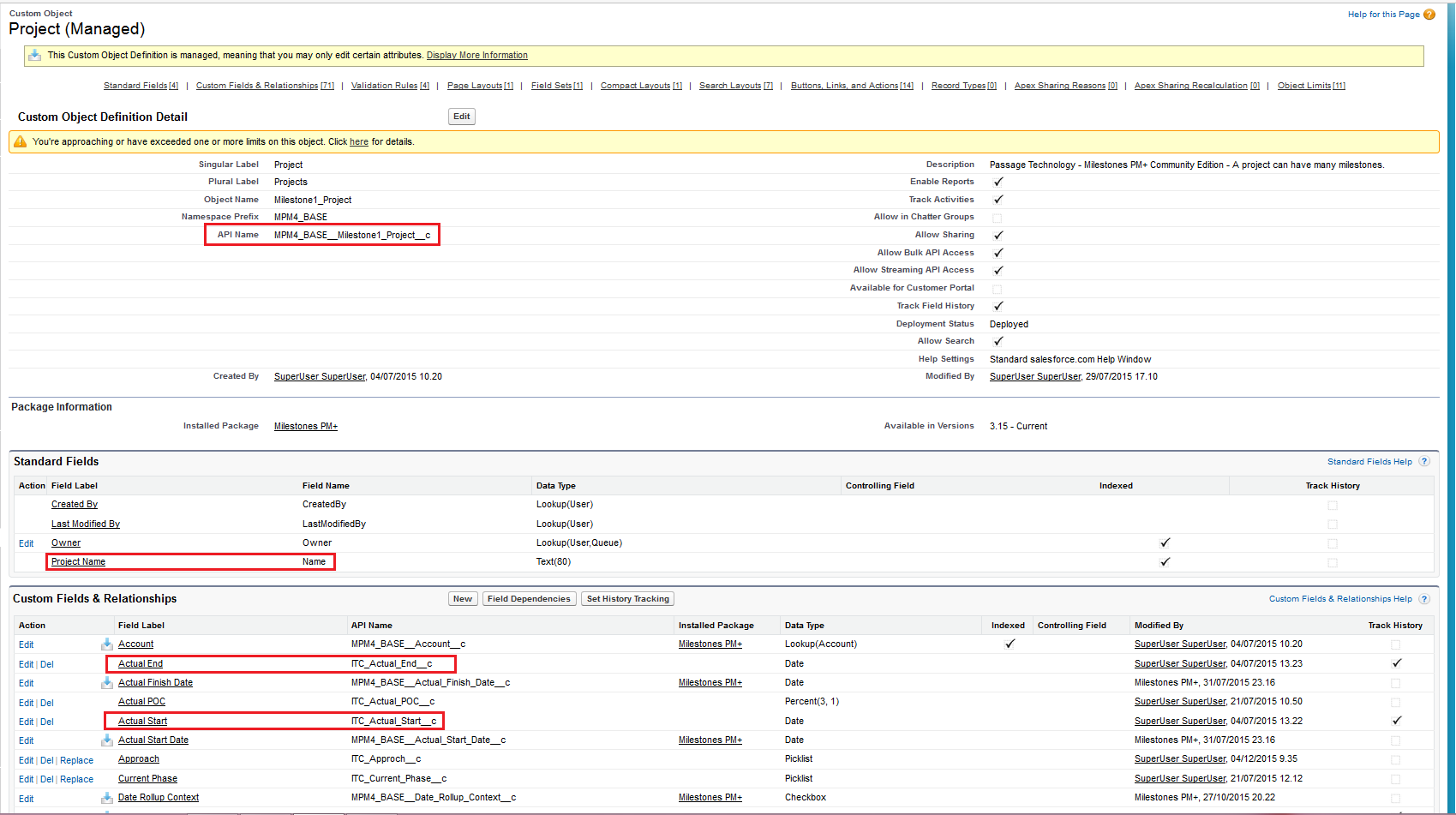Click the managed package icon beside Account field
The height and width of the screenshot is (815, 1456).
point(107,644)
